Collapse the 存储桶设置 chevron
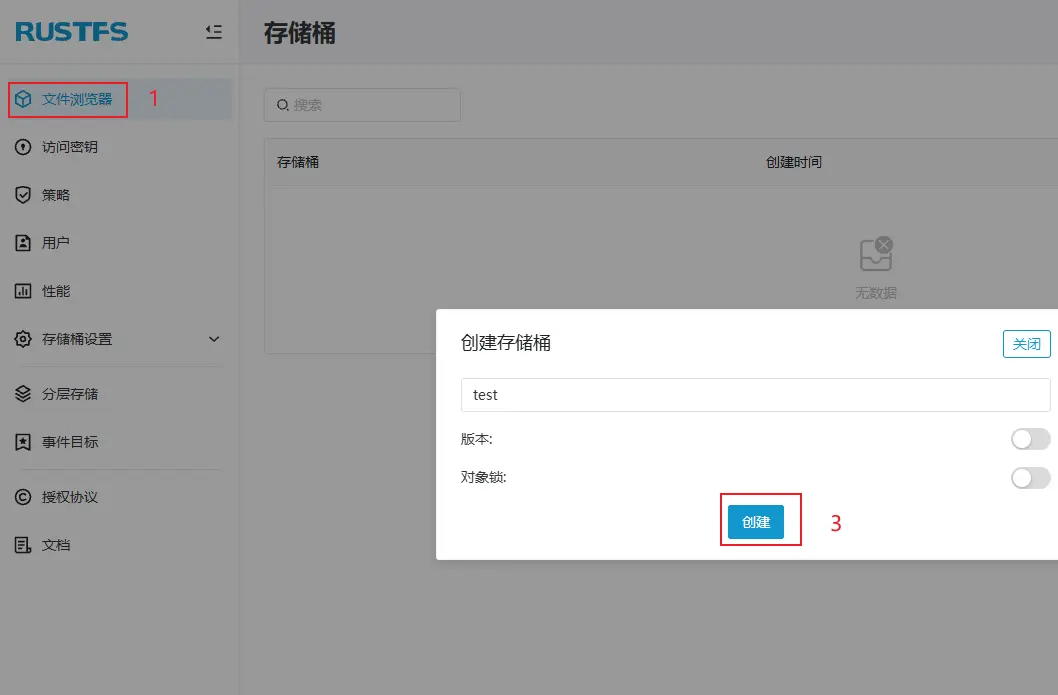Image resolution: width=1058 pixels, height=695 pixels. click(x=213, y=339)
